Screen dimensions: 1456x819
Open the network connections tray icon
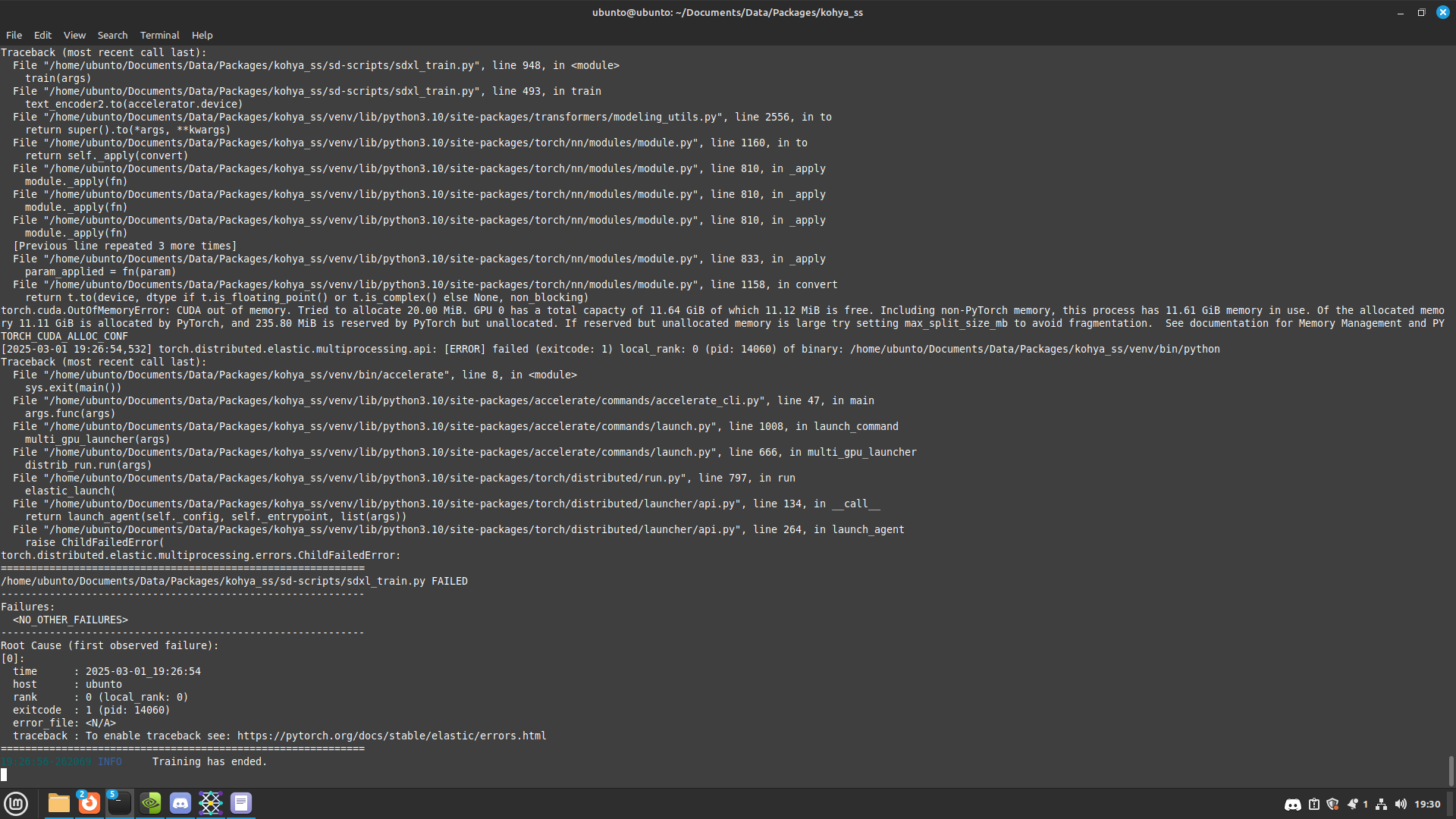pos(1381,805)
